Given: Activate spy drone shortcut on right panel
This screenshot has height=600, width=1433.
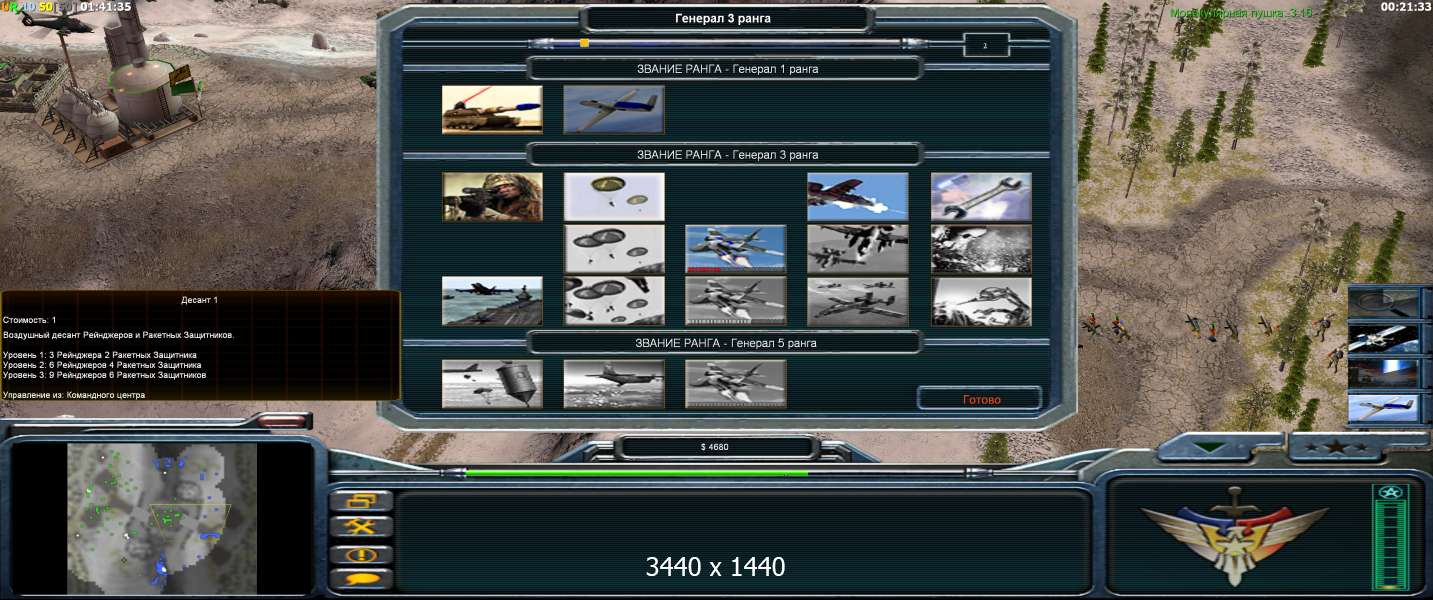Looking at the screenshot, I should pos(1384,407).
